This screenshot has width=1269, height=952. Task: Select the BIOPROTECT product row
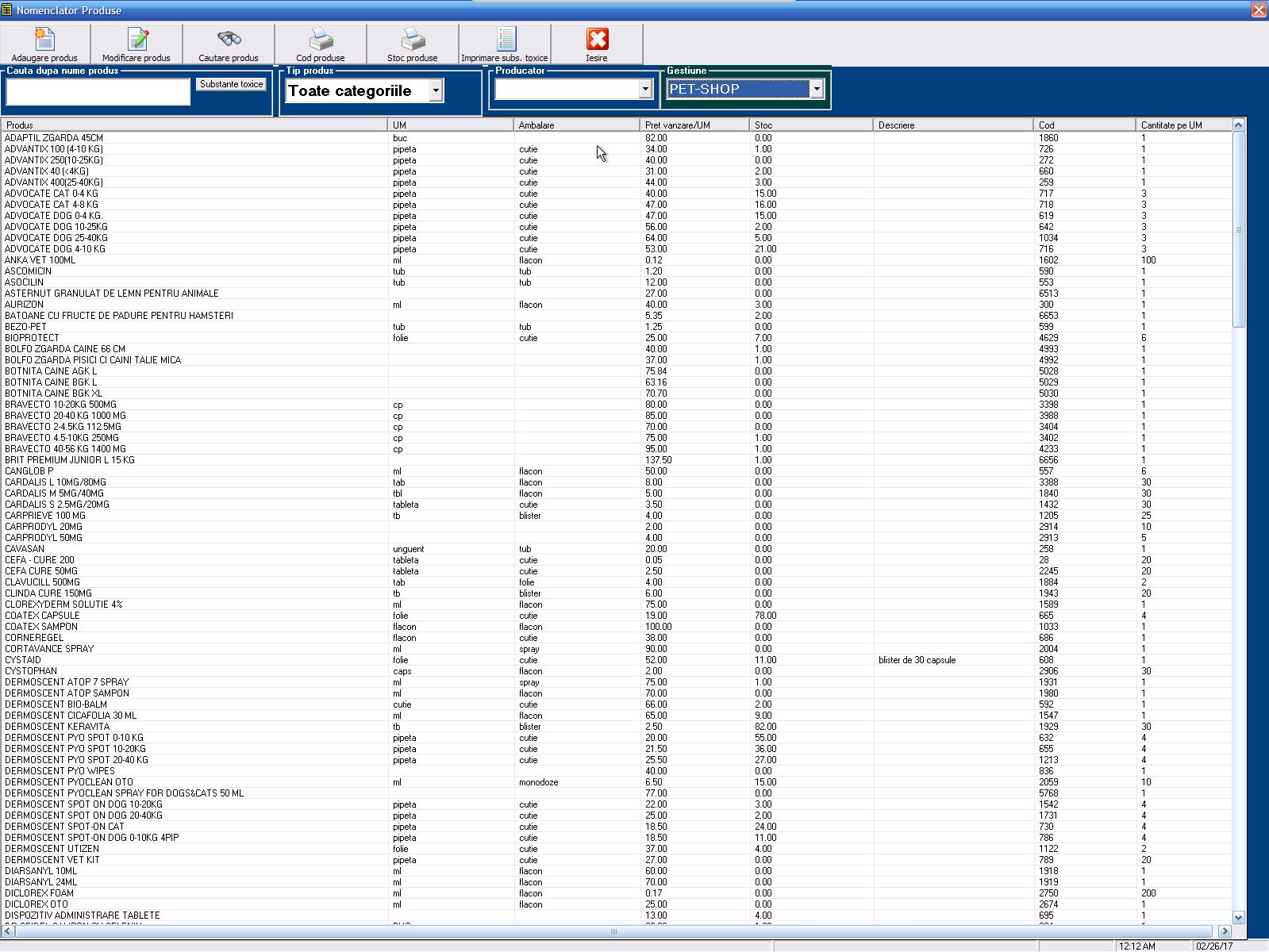click(x=616, y=338)
